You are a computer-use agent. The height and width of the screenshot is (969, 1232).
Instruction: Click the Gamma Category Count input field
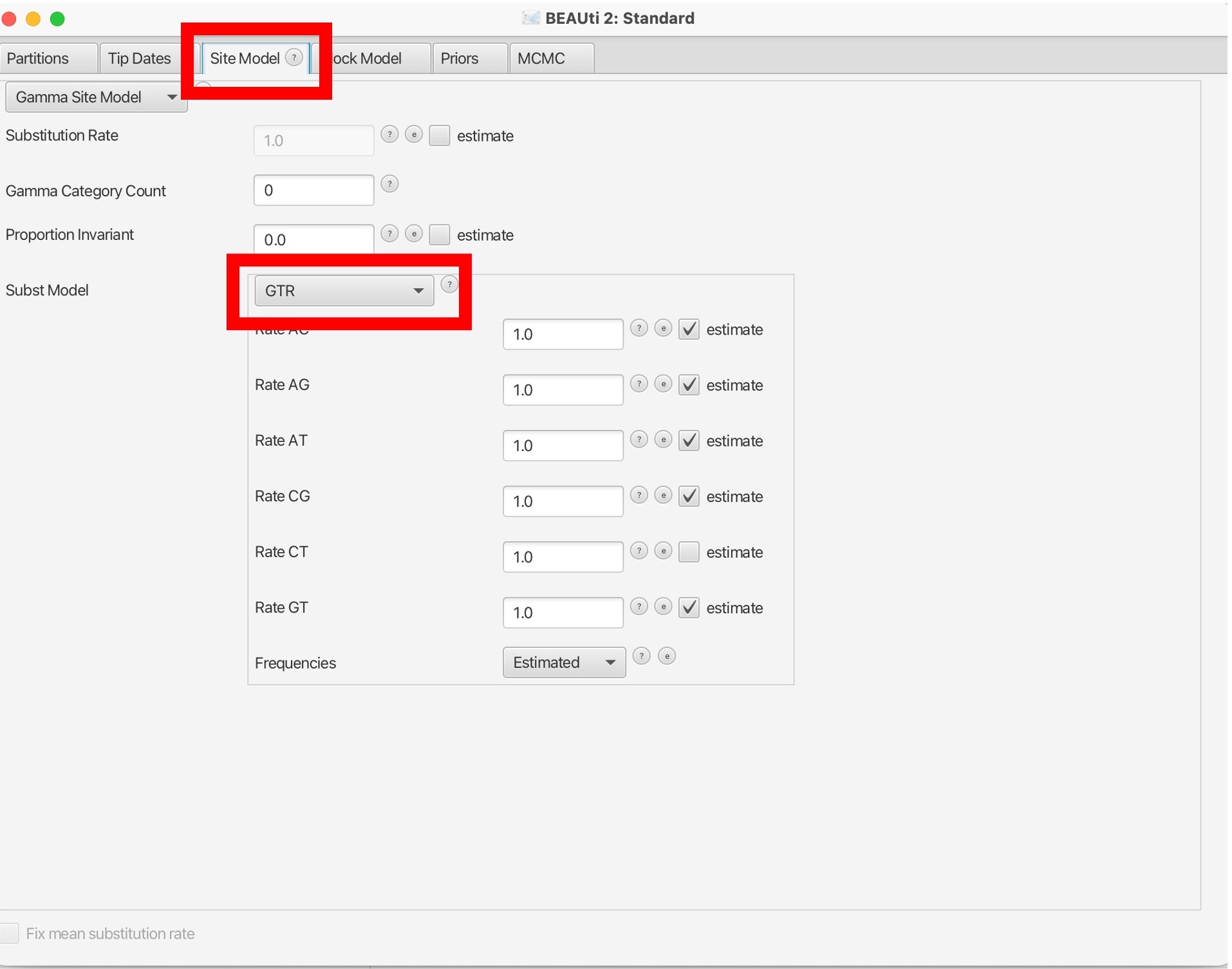tap(313, 190)
